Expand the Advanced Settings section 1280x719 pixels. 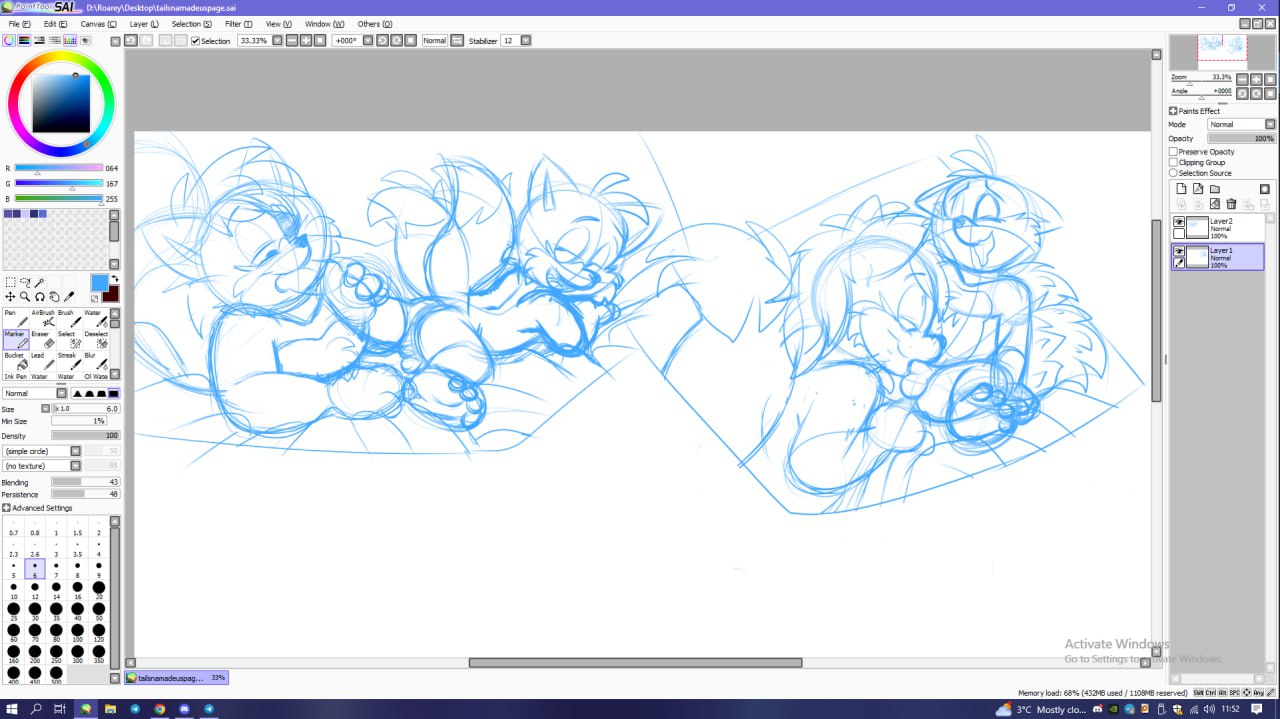(7, 508)
